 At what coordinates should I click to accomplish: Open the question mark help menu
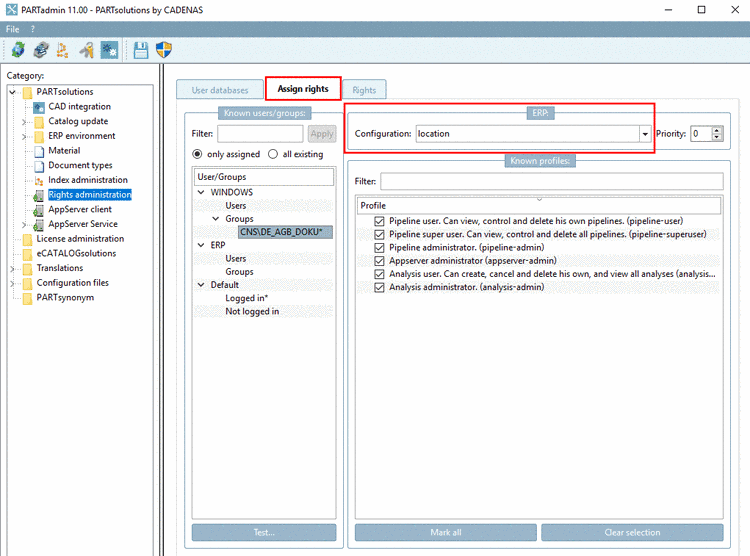click(33, 29)
